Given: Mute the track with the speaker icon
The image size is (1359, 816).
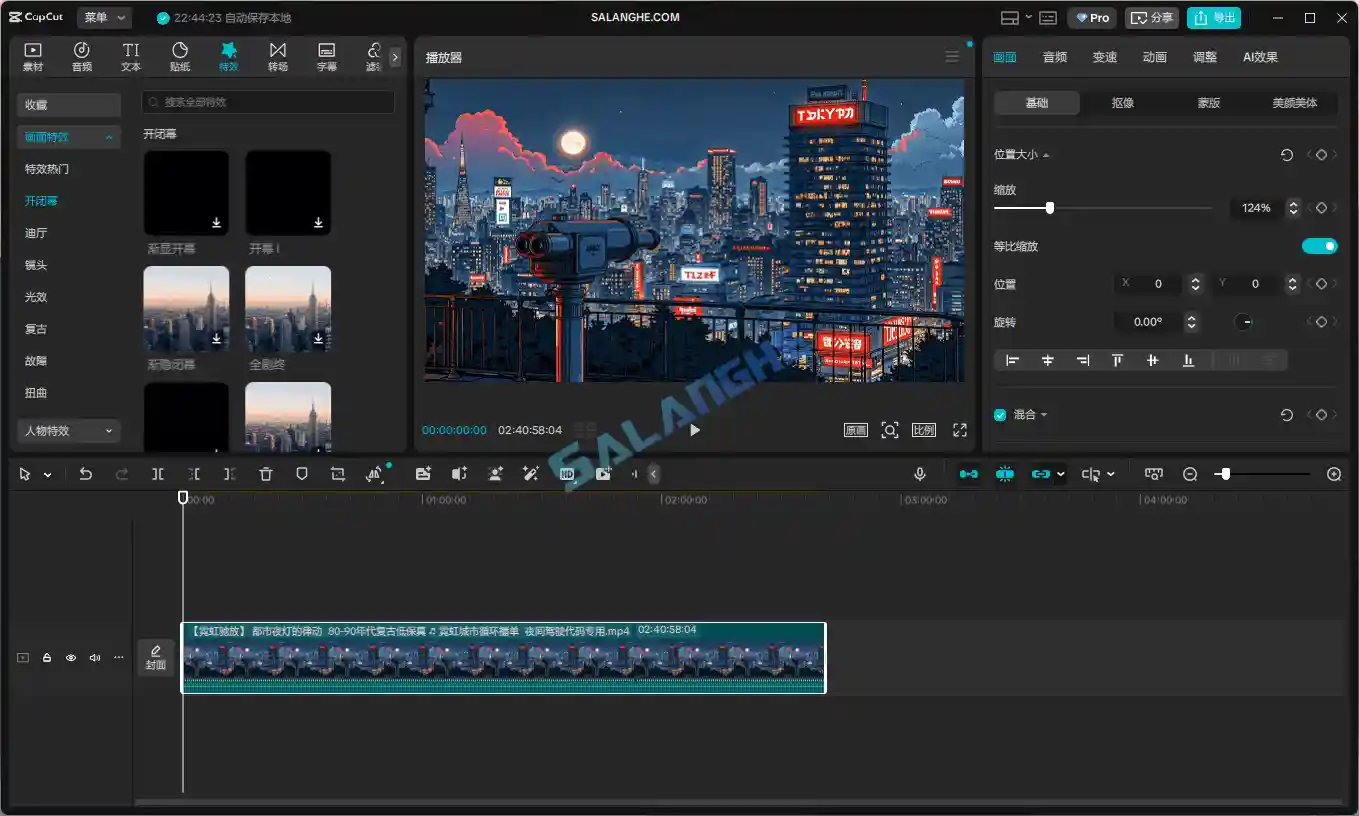Looking at the screenshot, I should pyautogui.click(x=94, y=657).
